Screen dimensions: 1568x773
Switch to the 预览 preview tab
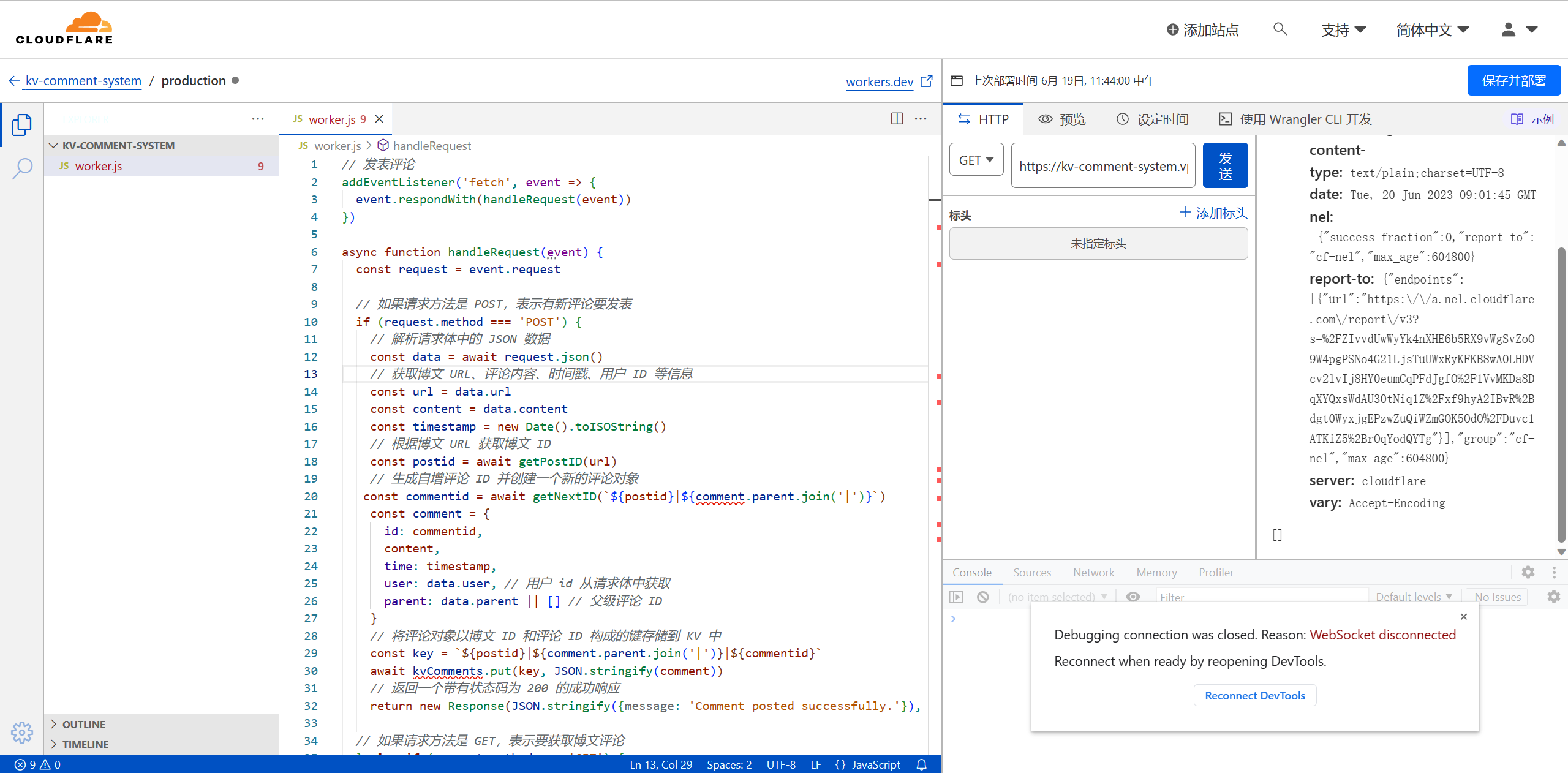(x=1062, y=119)
